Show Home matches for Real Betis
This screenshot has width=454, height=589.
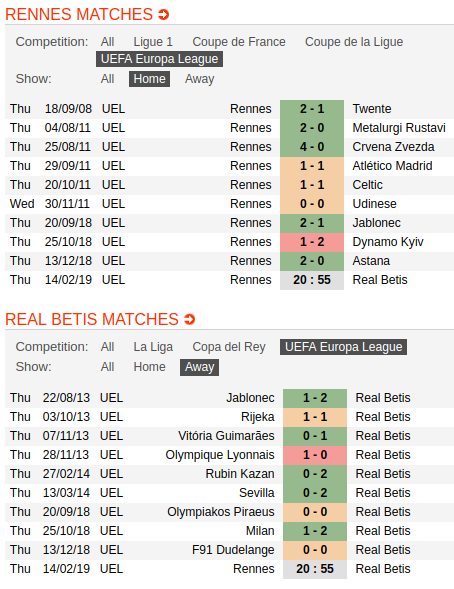pos(149,367)
